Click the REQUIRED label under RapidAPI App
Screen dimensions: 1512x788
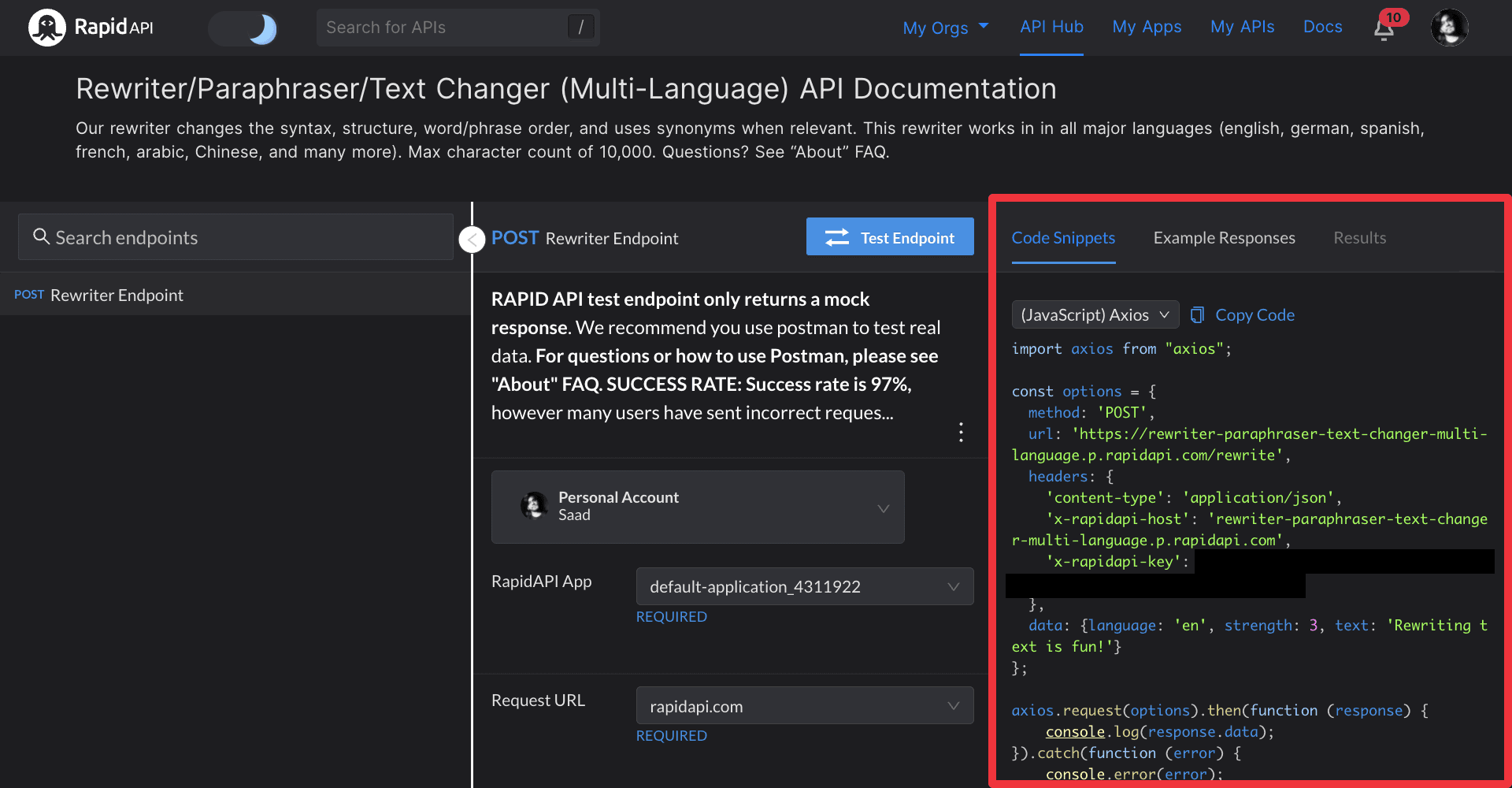(x=671, y=616)
